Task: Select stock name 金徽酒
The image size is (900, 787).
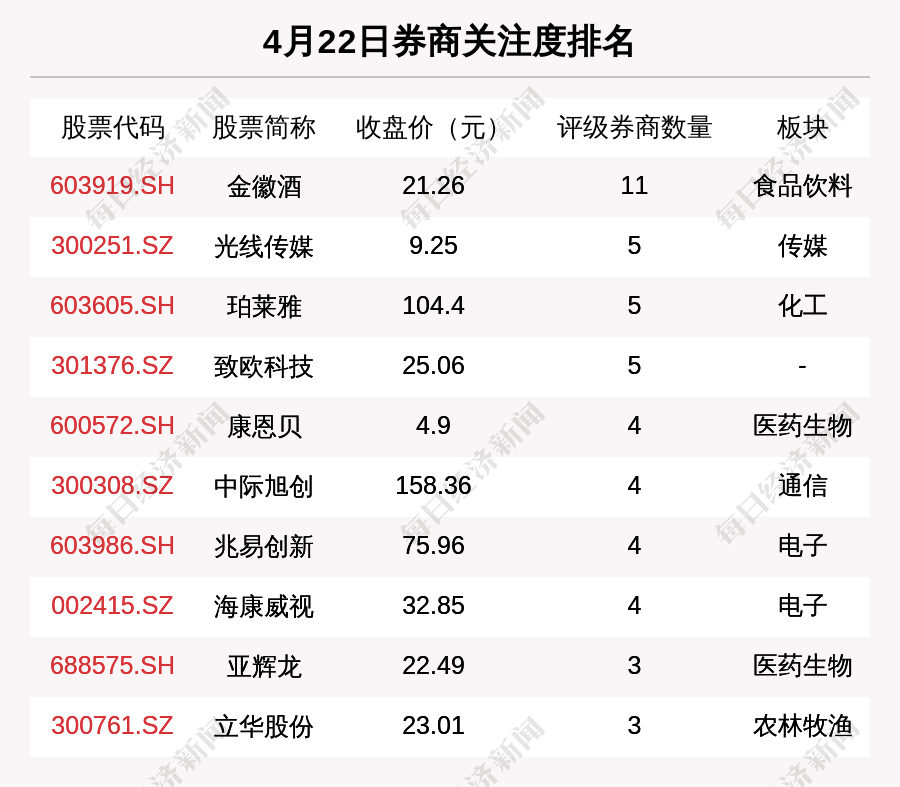Action: [x=264, y=187]
